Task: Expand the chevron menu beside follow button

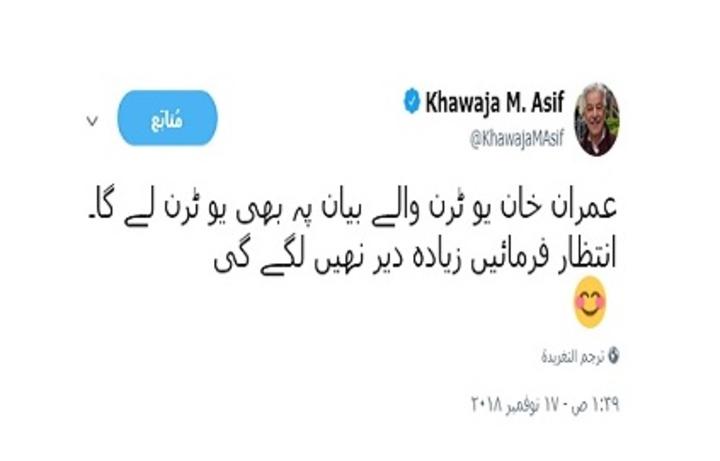Action: [x=92, y=121]
